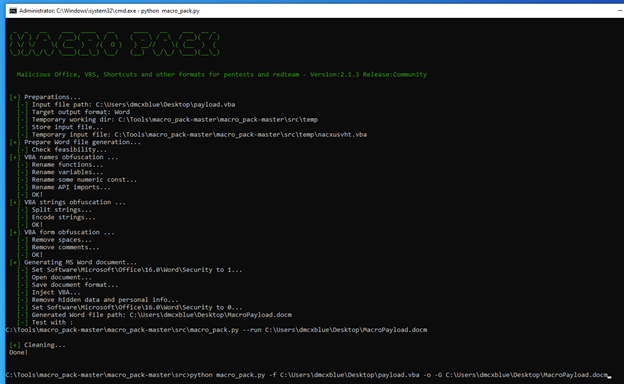Click the 'Cleaning...' line

point(37,345)
